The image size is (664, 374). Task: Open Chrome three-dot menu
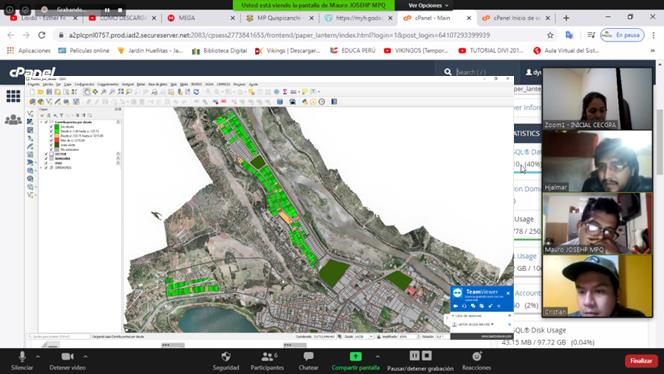pos(653,35)
